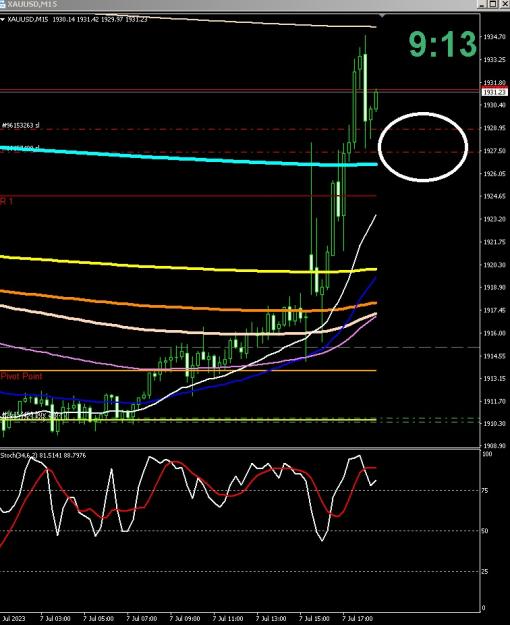
Task: Click the 7 Jul 15:00 time axis label
Action: pos(314,619)
